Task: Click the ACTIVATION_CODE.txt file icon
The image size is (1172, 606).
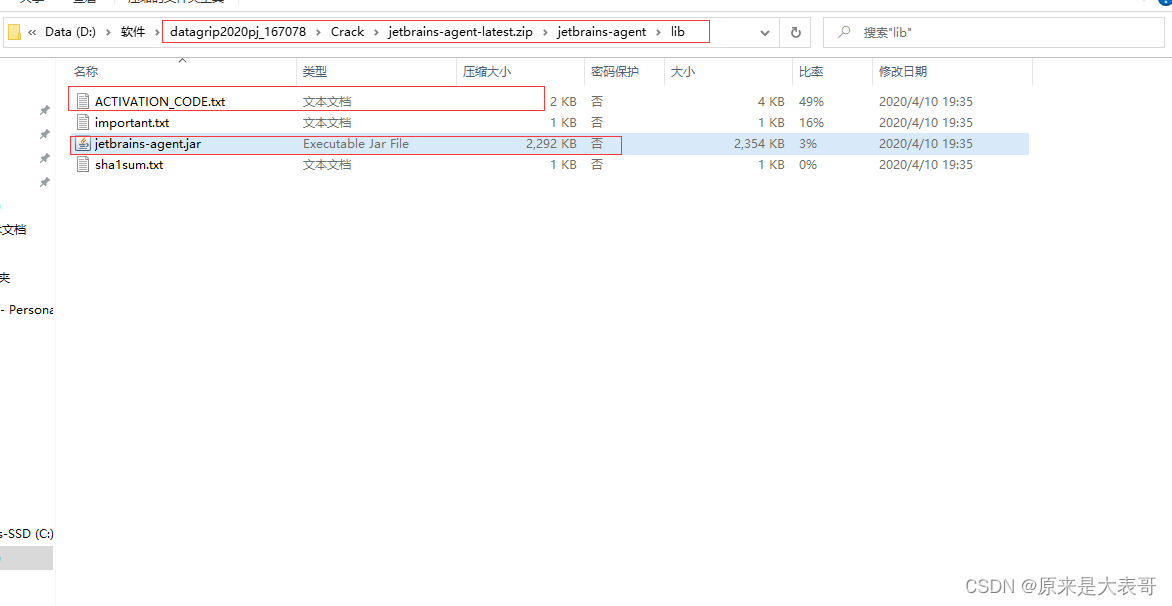Action: pos(82,101)
